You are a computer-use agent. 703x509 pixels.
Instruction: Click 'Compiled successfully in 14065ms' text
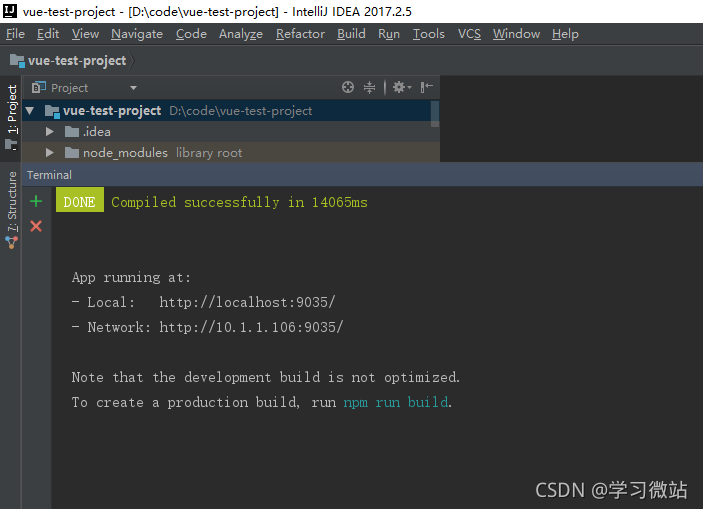[239, 202]
